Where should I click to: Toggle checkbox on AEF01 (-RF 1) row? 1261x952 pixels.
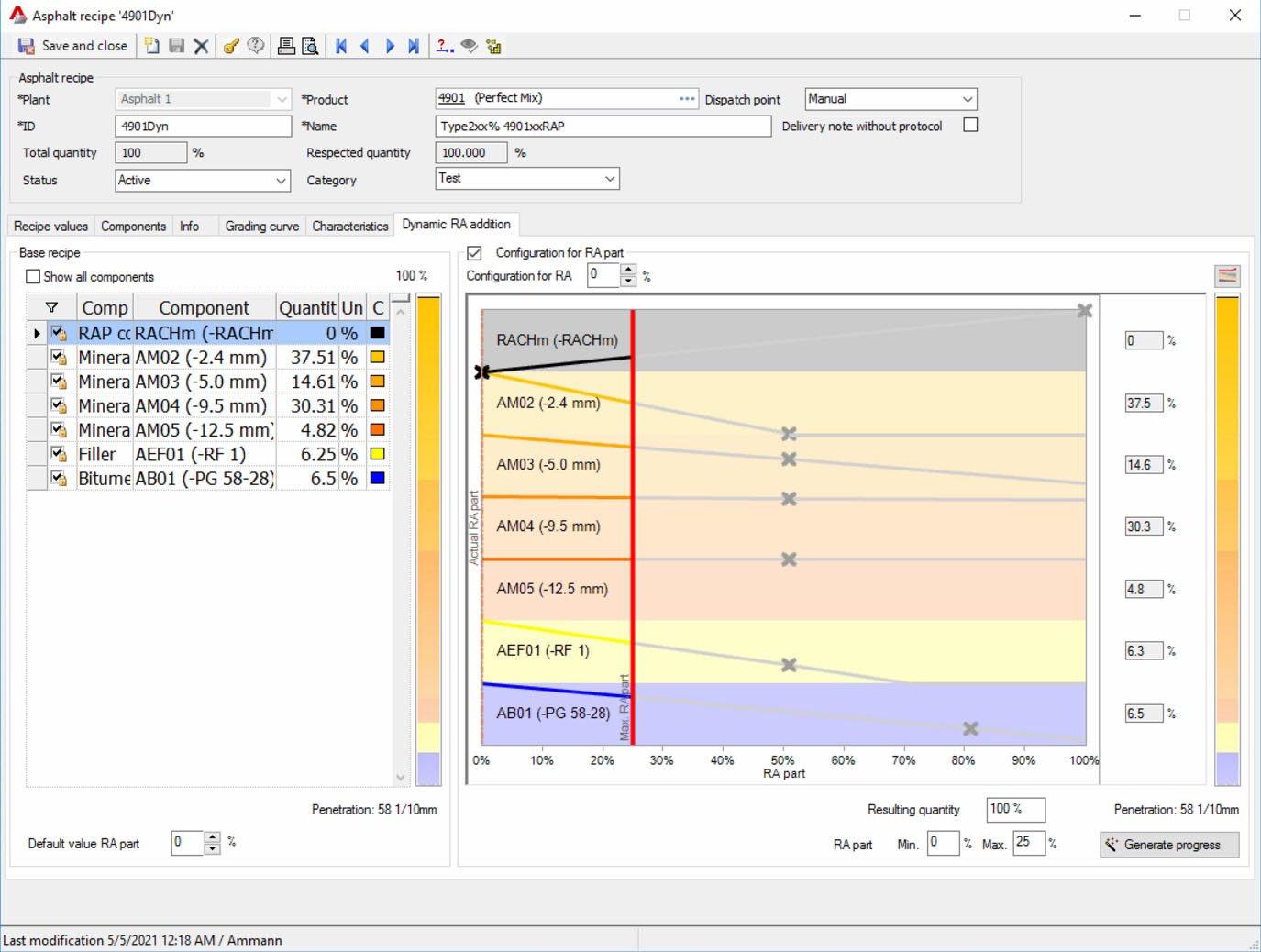pos(59,454)
